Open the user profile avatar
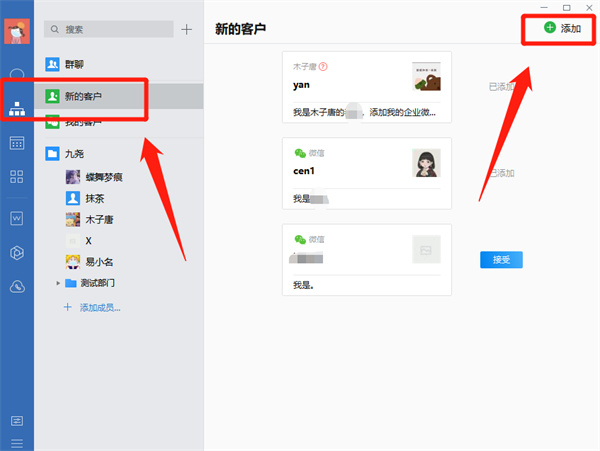This screenshot has width=600, height=451. [x=17, y=31]
